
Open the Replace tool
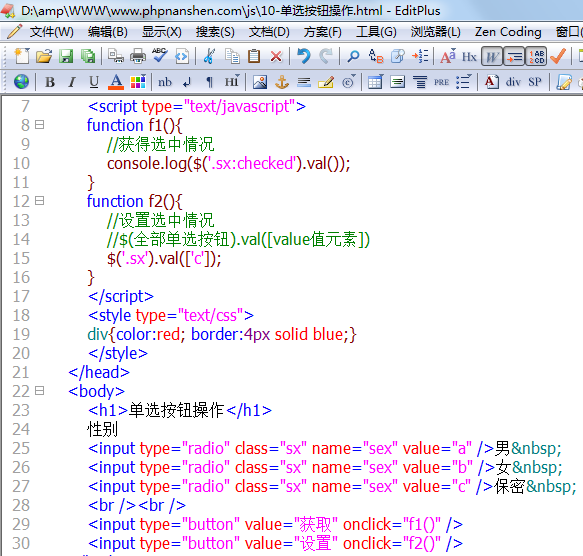(376, 57)
